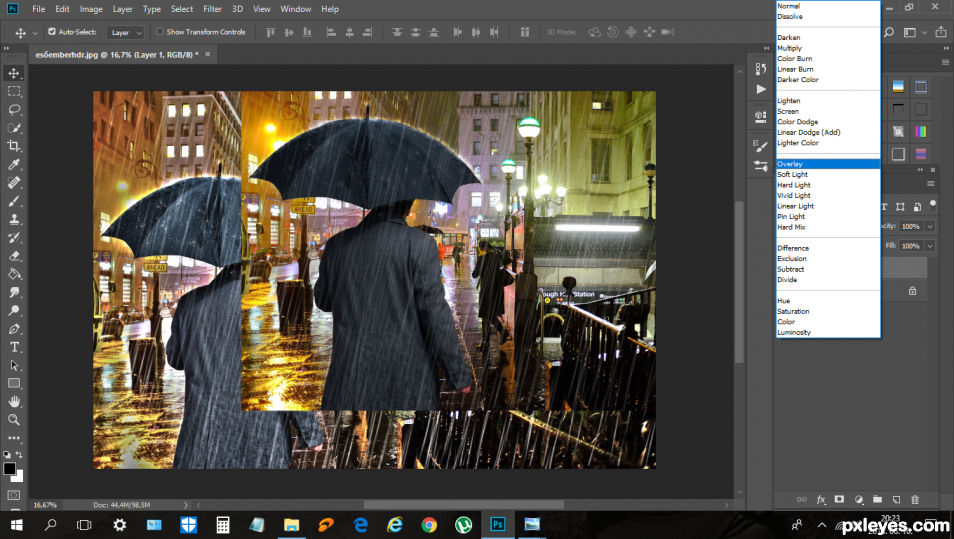Open the status bar info arrow
The width and height of the screenshot is (954, 539).
[186, 505]
